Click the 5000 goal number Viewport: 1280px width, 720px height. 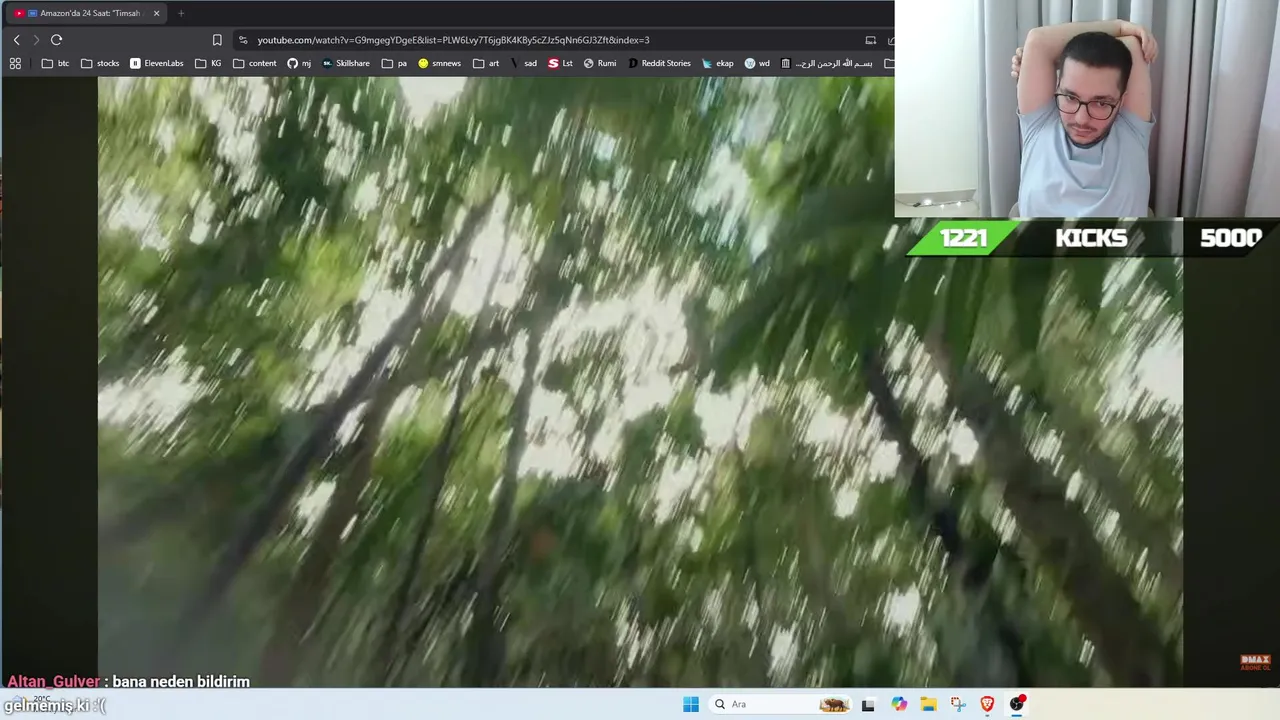point(1230,238)
